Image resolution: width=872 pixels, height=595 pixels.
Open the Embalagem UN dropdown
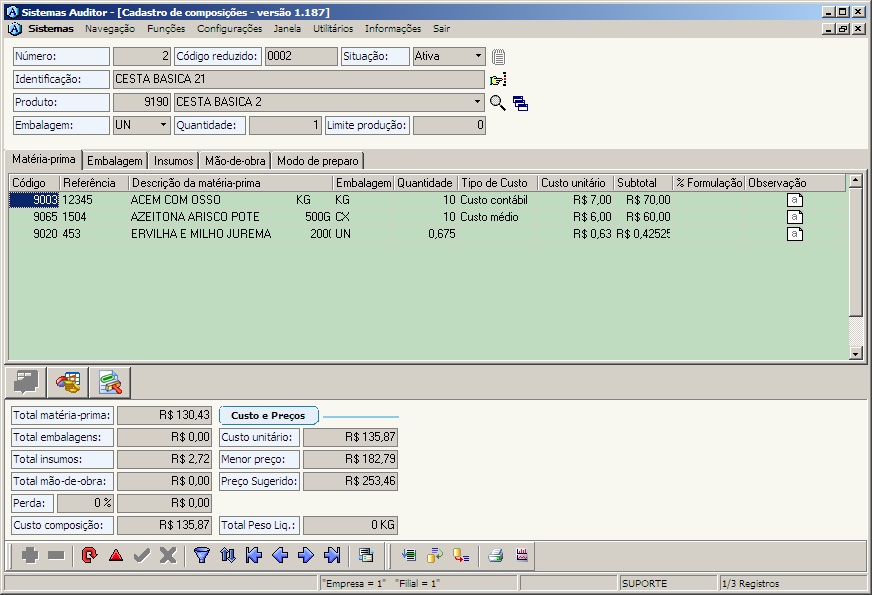tap(164, 126)
